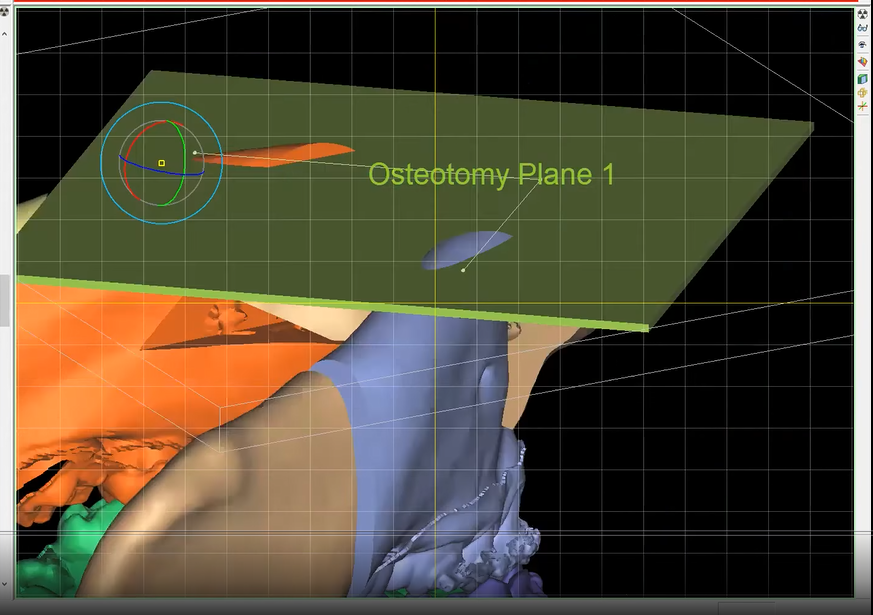
Task: Click the blue rotation arc of the gizmo
Action: [x=161, y=171]
